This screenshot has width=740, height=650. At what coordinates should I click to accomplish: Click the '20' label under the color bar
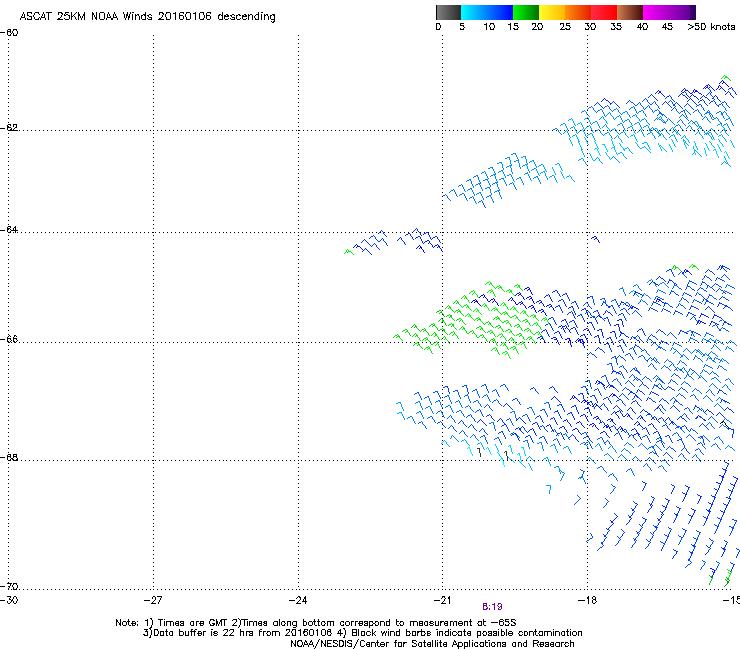coord(537,27)
